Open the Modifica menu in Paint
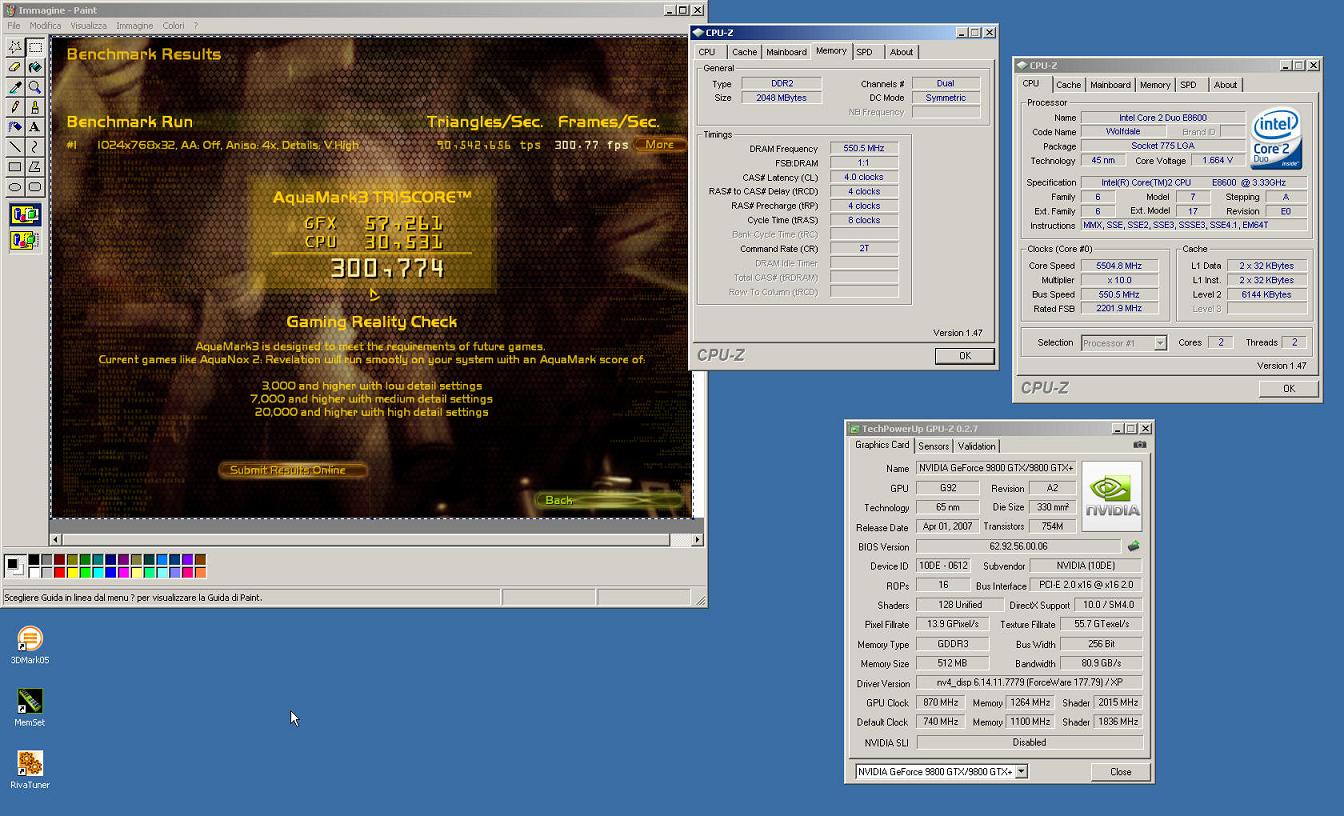 [45, 25]
